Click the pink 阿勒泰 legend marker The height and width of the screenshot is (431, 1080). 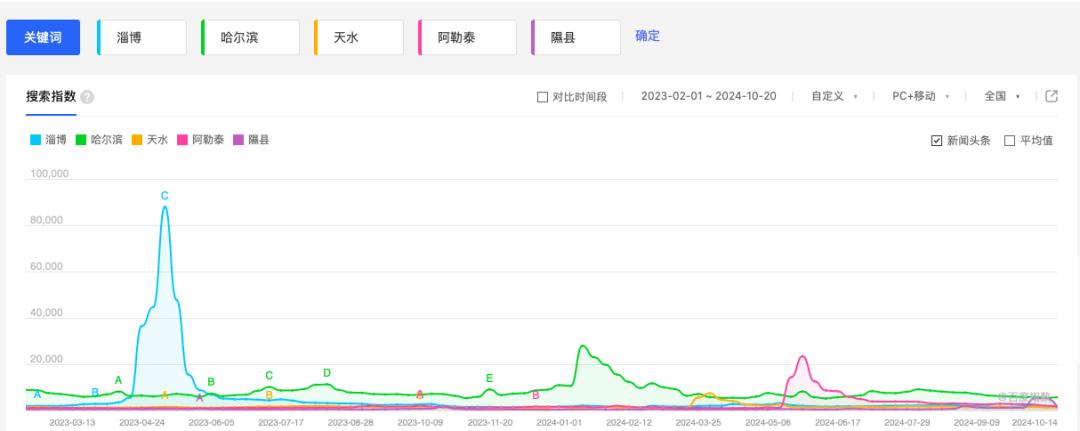coord(183,140)
